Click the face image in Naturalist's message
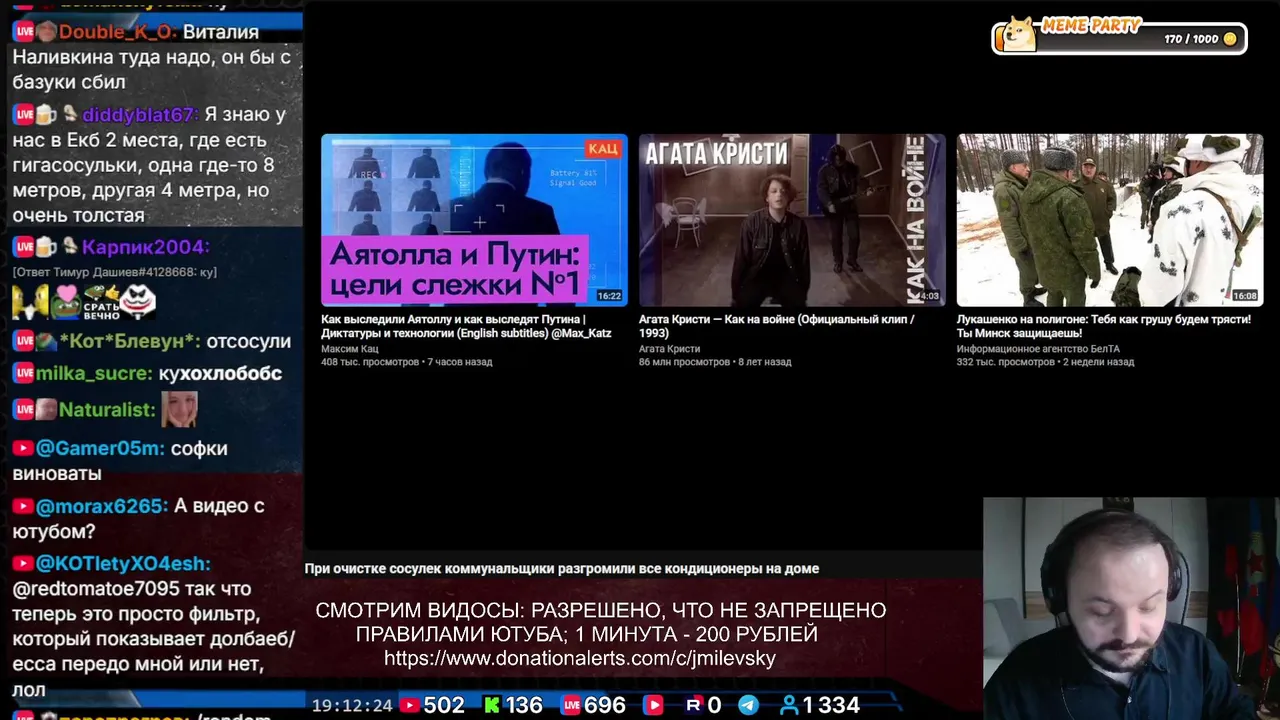Screen dimensions: 1280x720 pos(179,409)
